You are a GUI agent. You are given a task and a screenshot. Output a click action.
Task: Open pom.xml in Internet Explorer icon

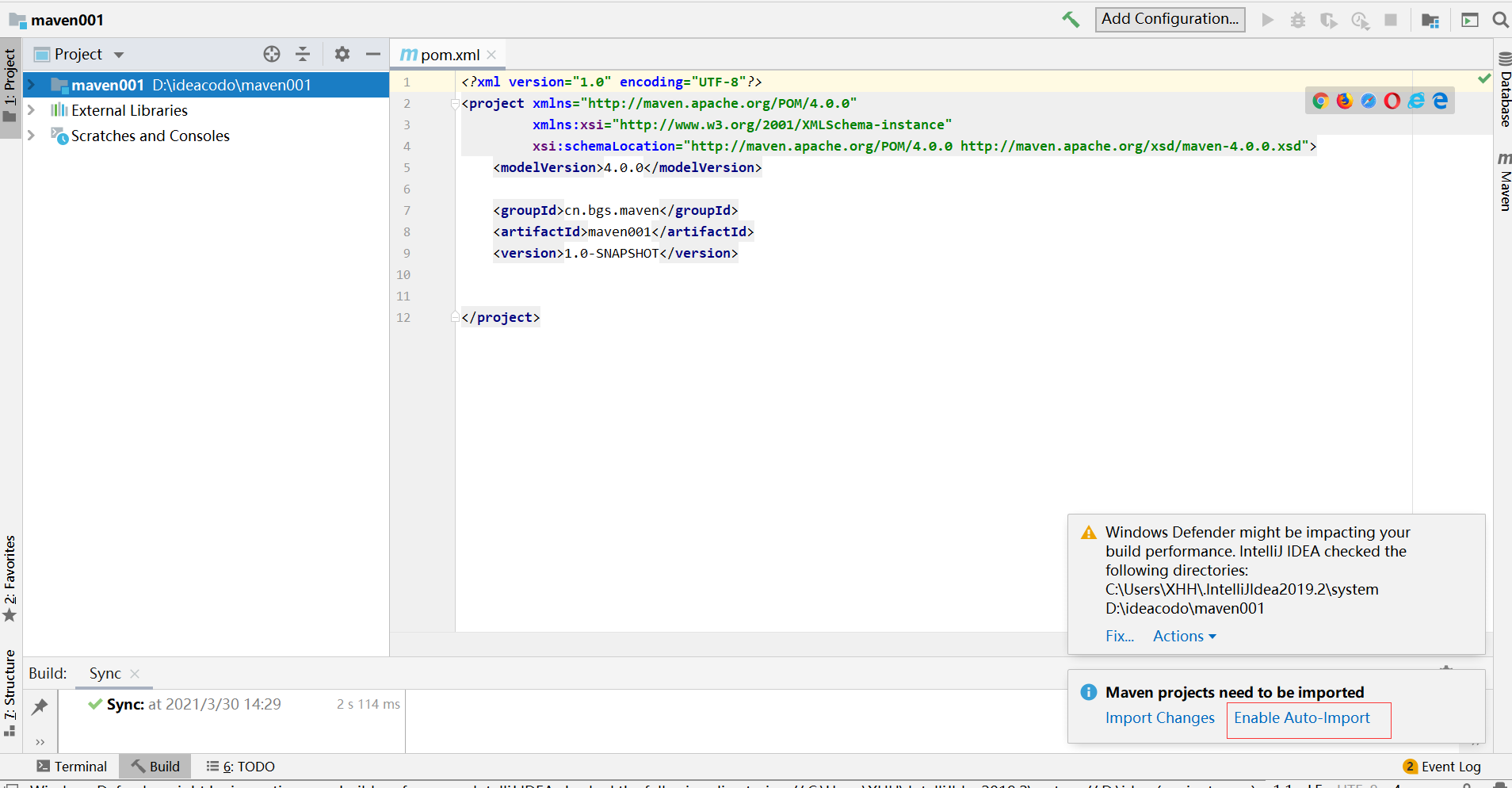1416,101
